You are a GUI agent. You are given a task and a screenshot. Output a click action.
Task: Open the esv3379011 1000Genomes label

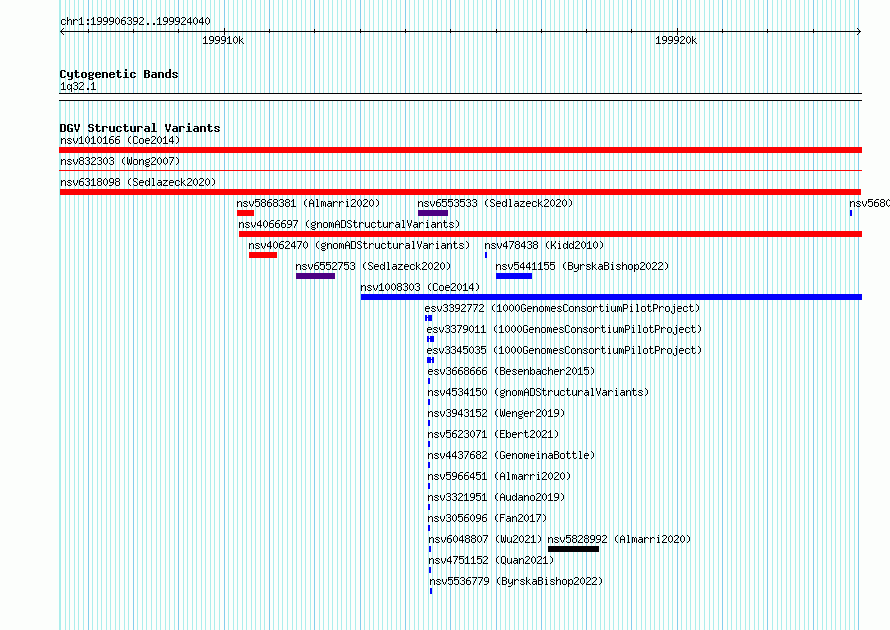564,329
